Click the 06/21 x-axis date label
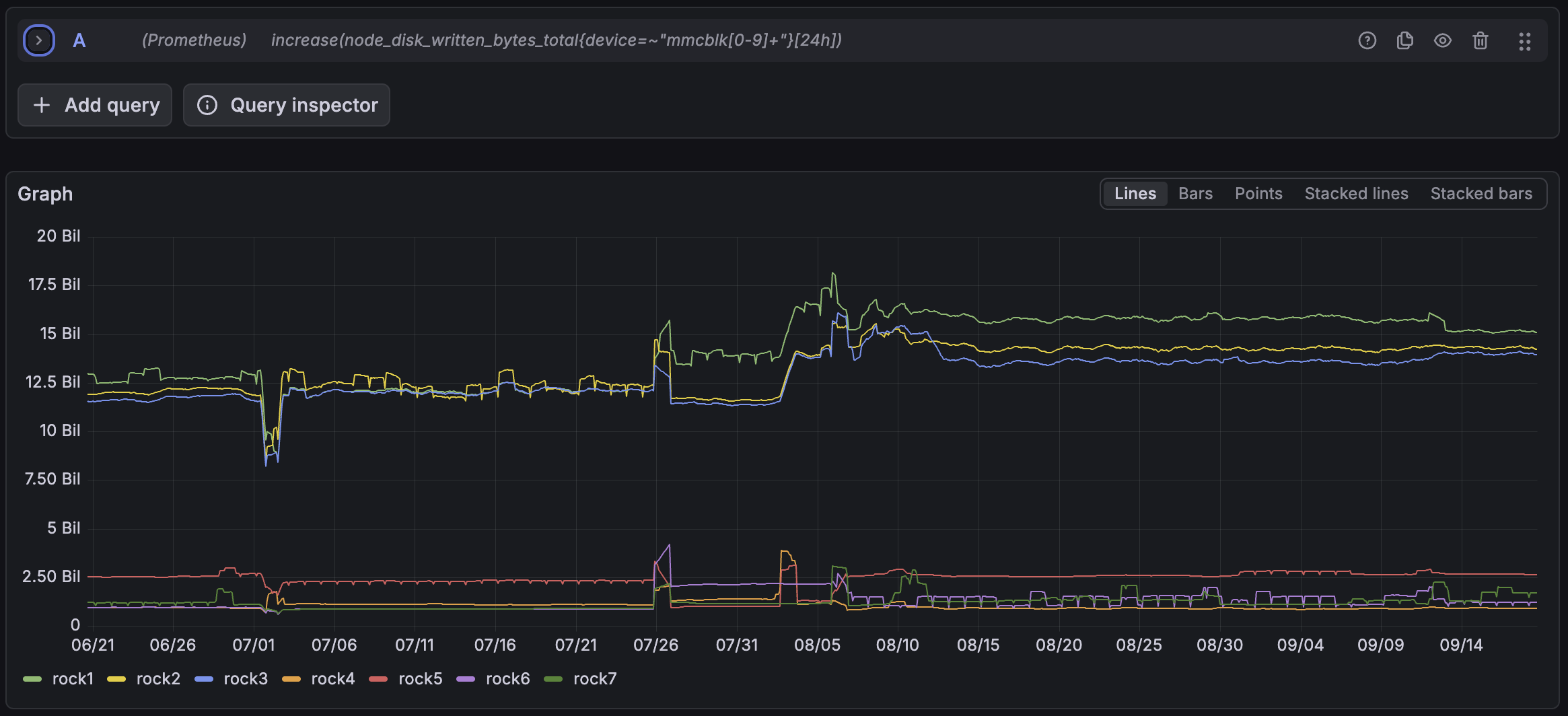The width and height of the screenshot is (1568, 716). [x=93, y=645]
